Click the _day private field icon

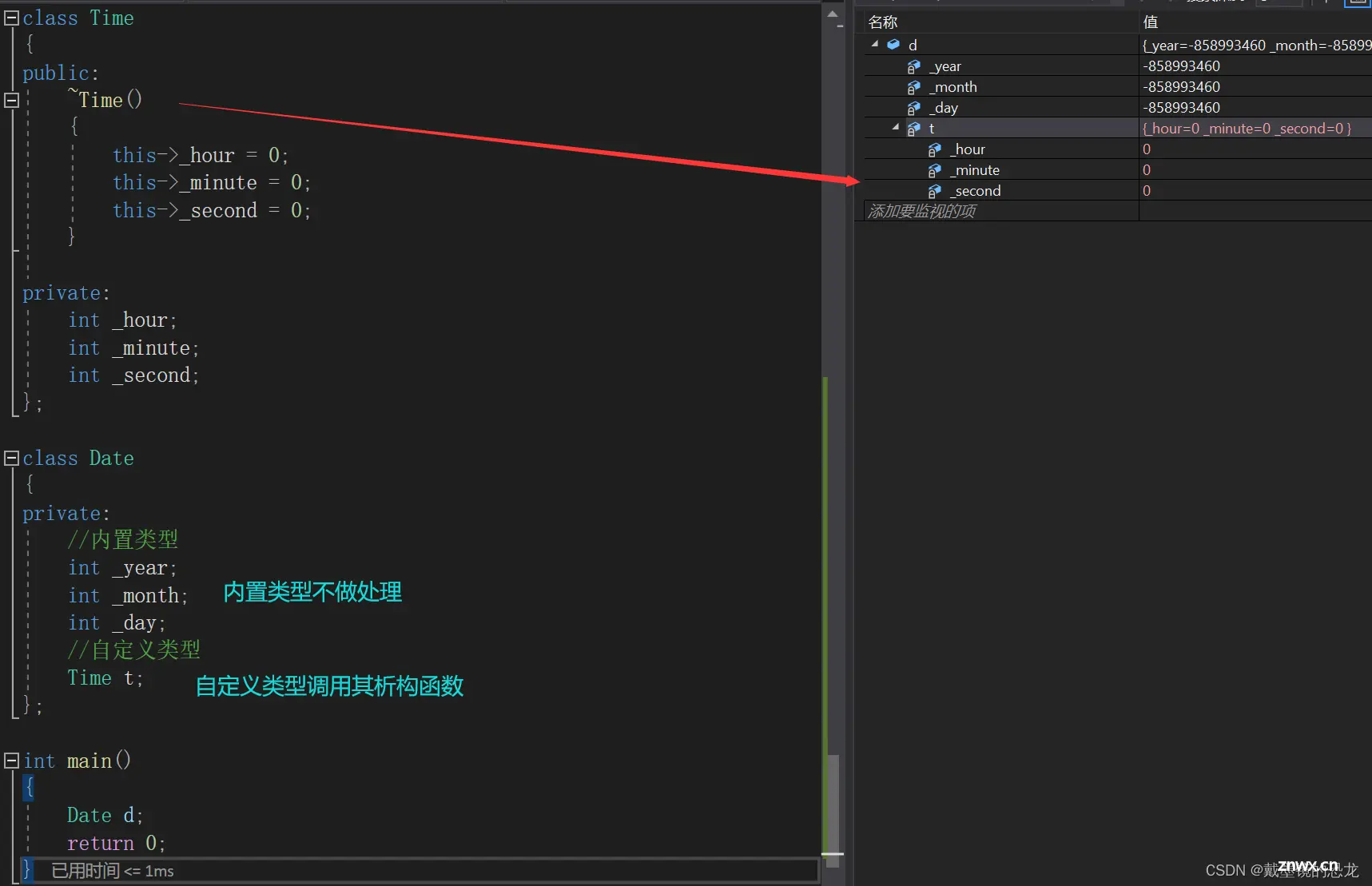click(914, 108)
